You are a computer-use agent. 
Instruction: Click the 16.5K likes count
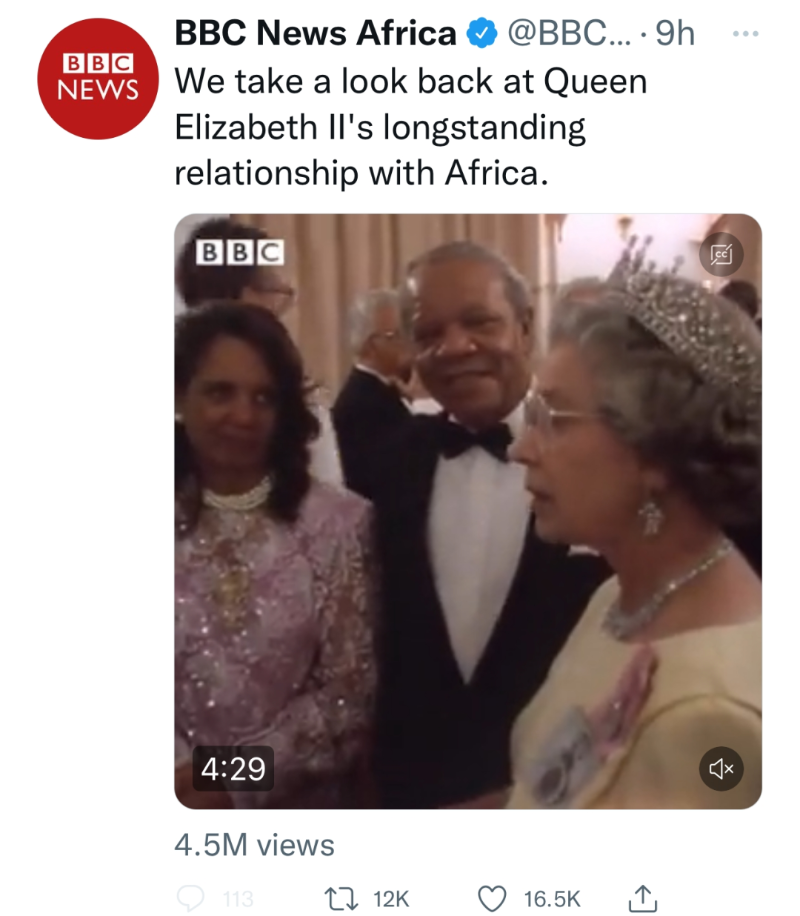click(551, 898)
